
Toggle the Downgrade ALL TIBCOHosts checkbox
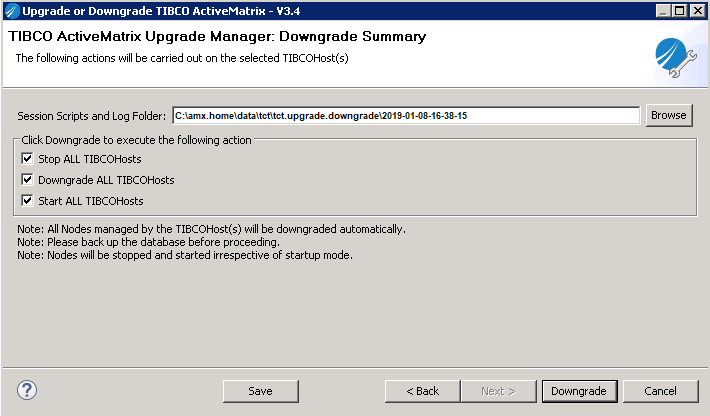coord(27,180)
